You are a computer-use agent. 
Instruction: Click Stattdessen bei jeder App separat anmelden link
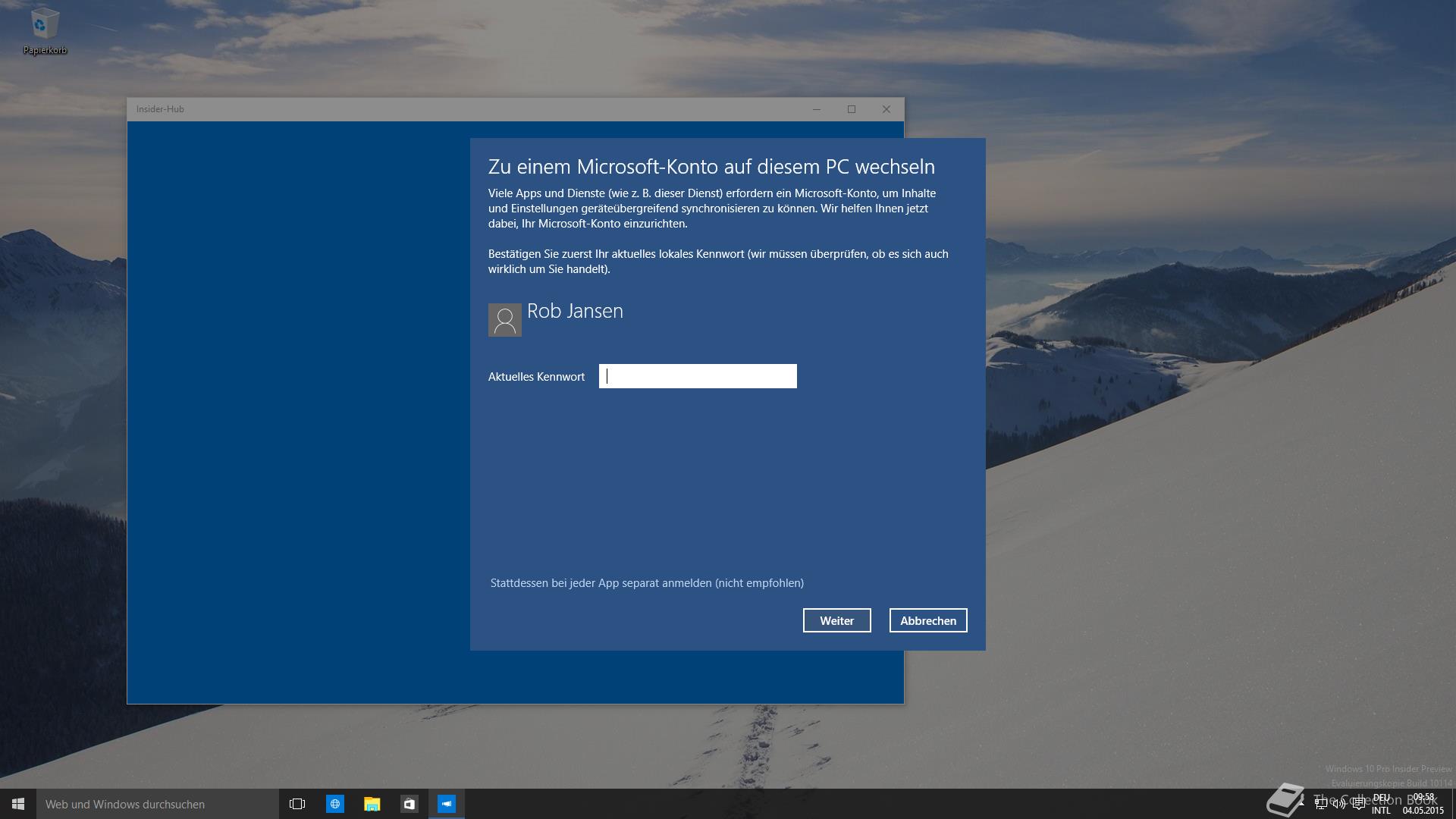pos(647,583)
